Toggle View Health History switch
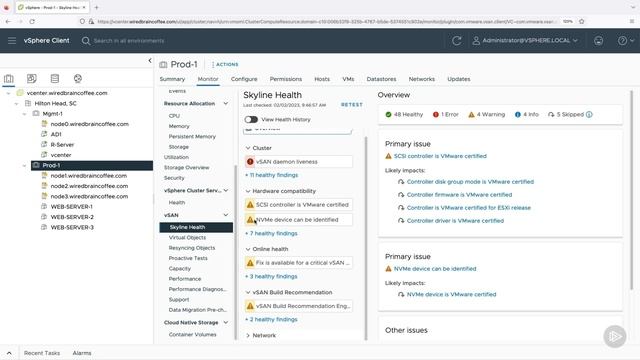Screen dimensions: 640x360 [x=251, y=120]
